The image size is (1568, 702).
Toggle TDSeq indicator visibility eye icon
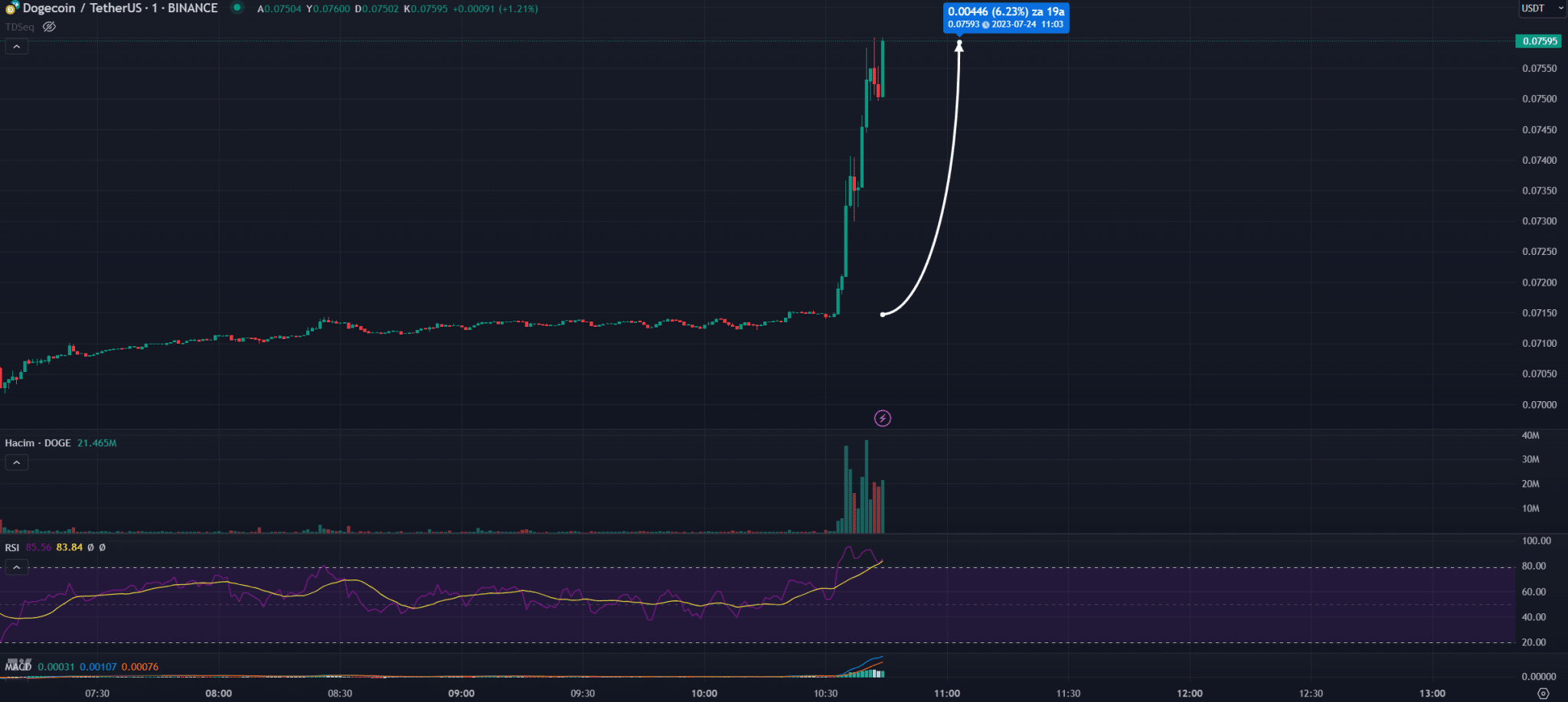tap(50, 27)
